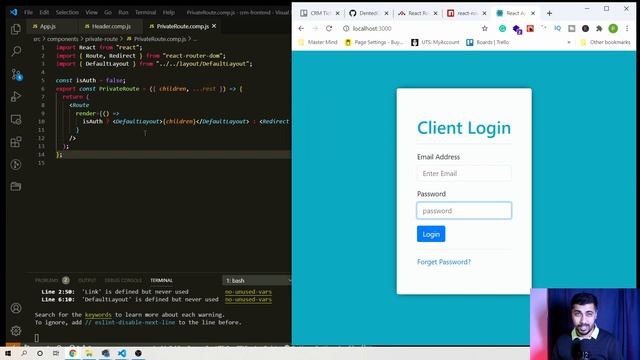
Task: Open the Extensions view
Action: [x=16, y=142]
